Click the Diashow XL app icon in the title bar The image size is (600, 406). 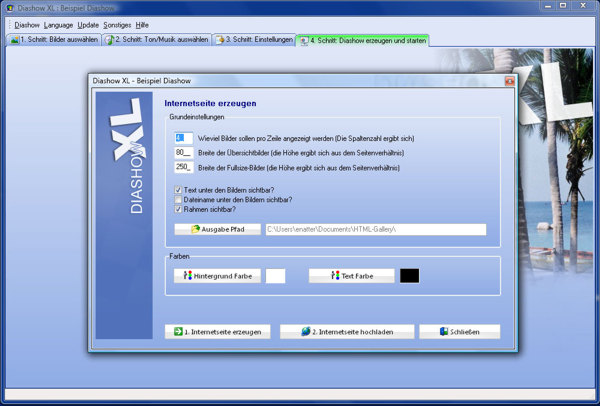tap(10, 8)
